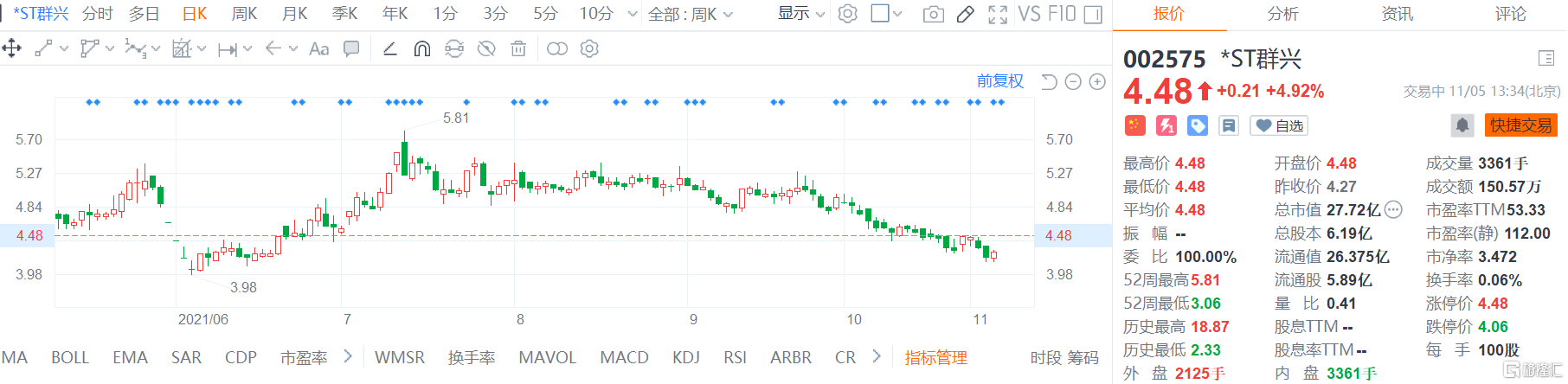Toggle the right side panel layout
The height and width of the screenshot is (384, 1568).
tap(1094, 14)
